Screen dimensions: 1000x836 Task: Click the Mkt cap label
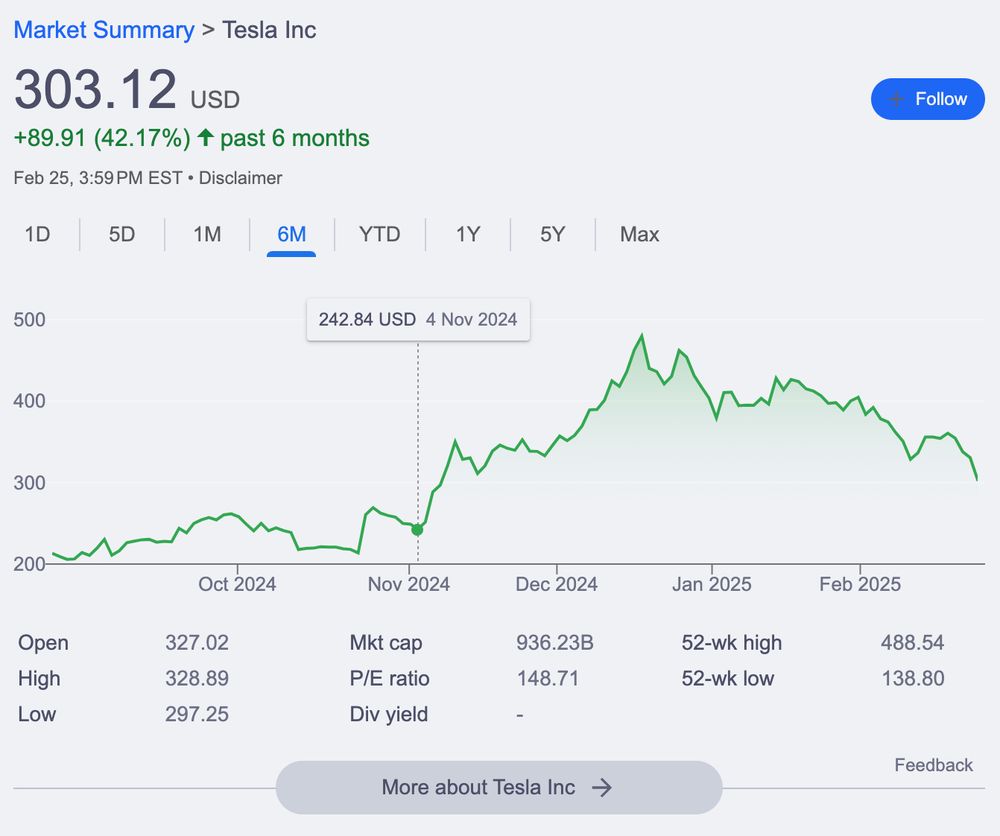pos(386,643)
